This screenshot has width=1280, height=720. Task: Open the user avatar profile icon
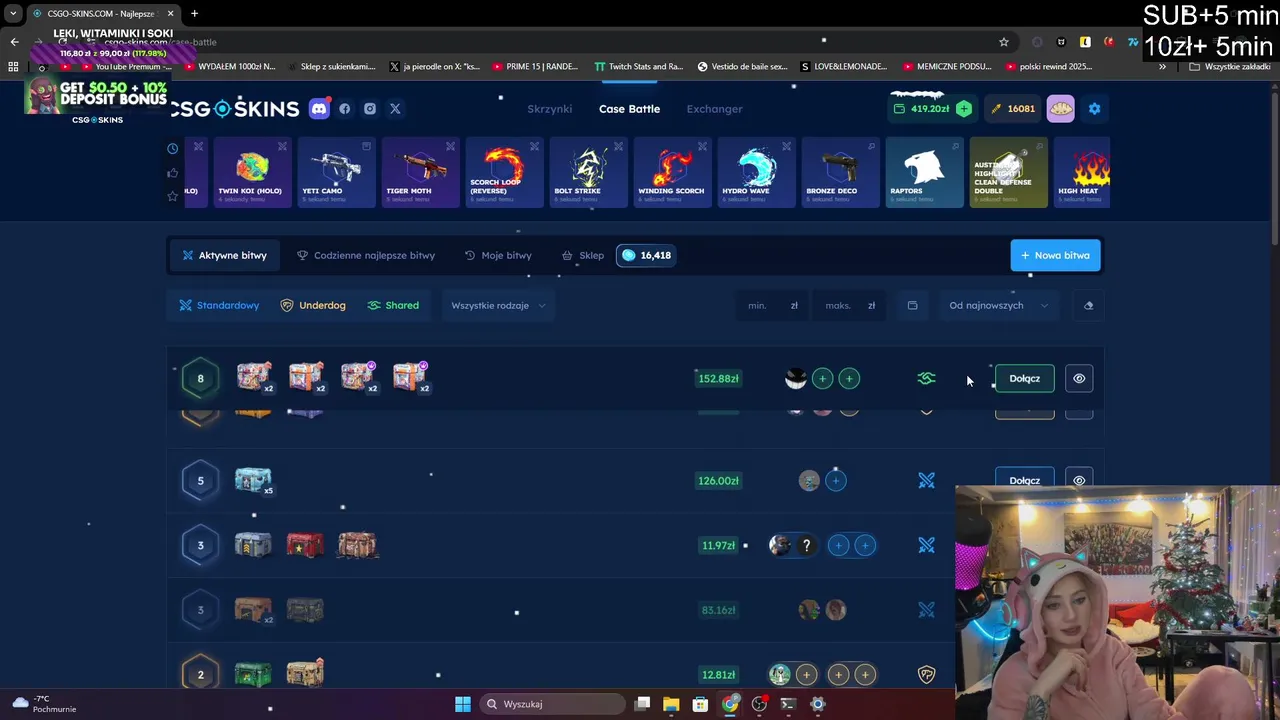1061,108
